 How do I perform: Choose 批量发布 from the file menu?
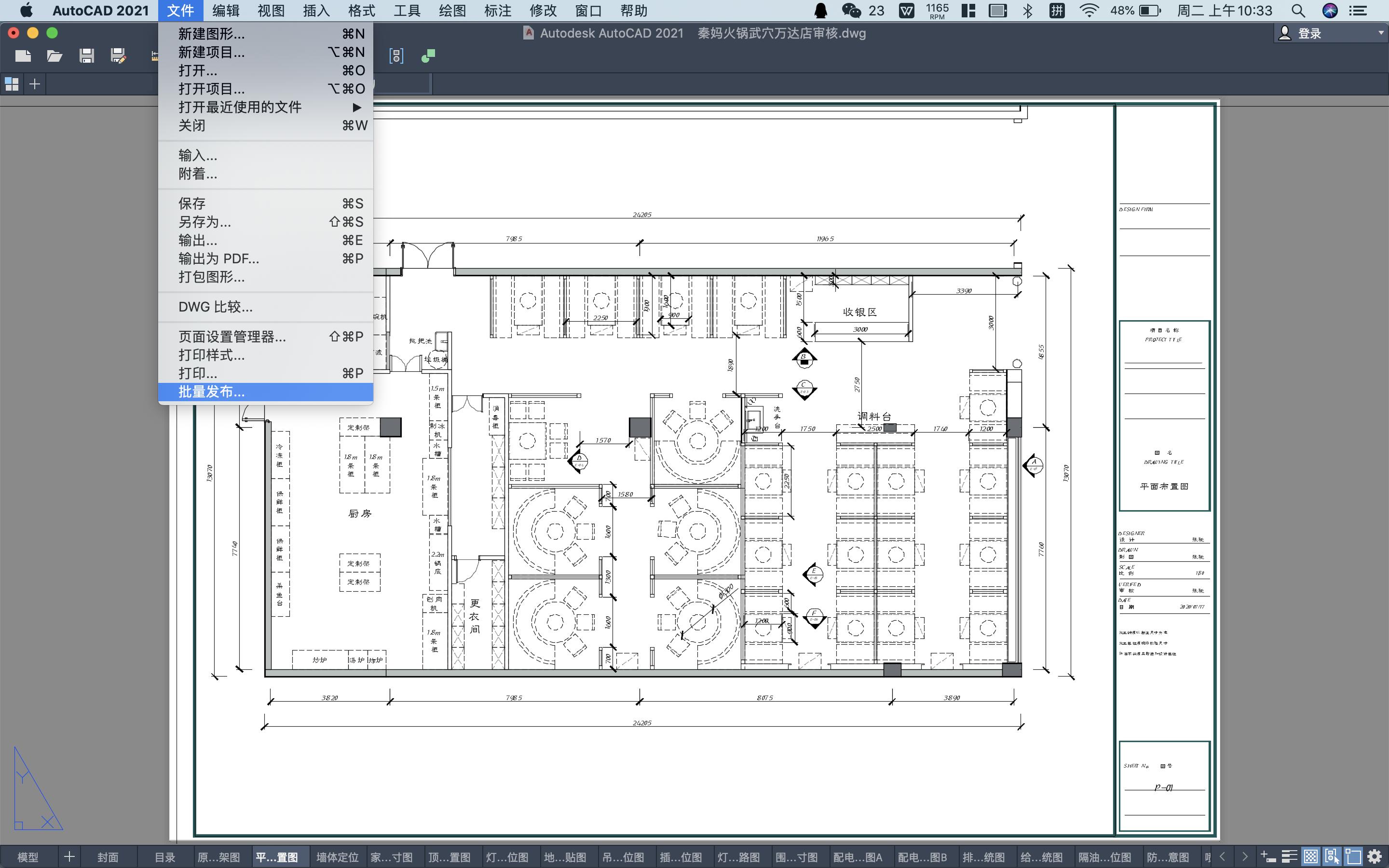212,392
